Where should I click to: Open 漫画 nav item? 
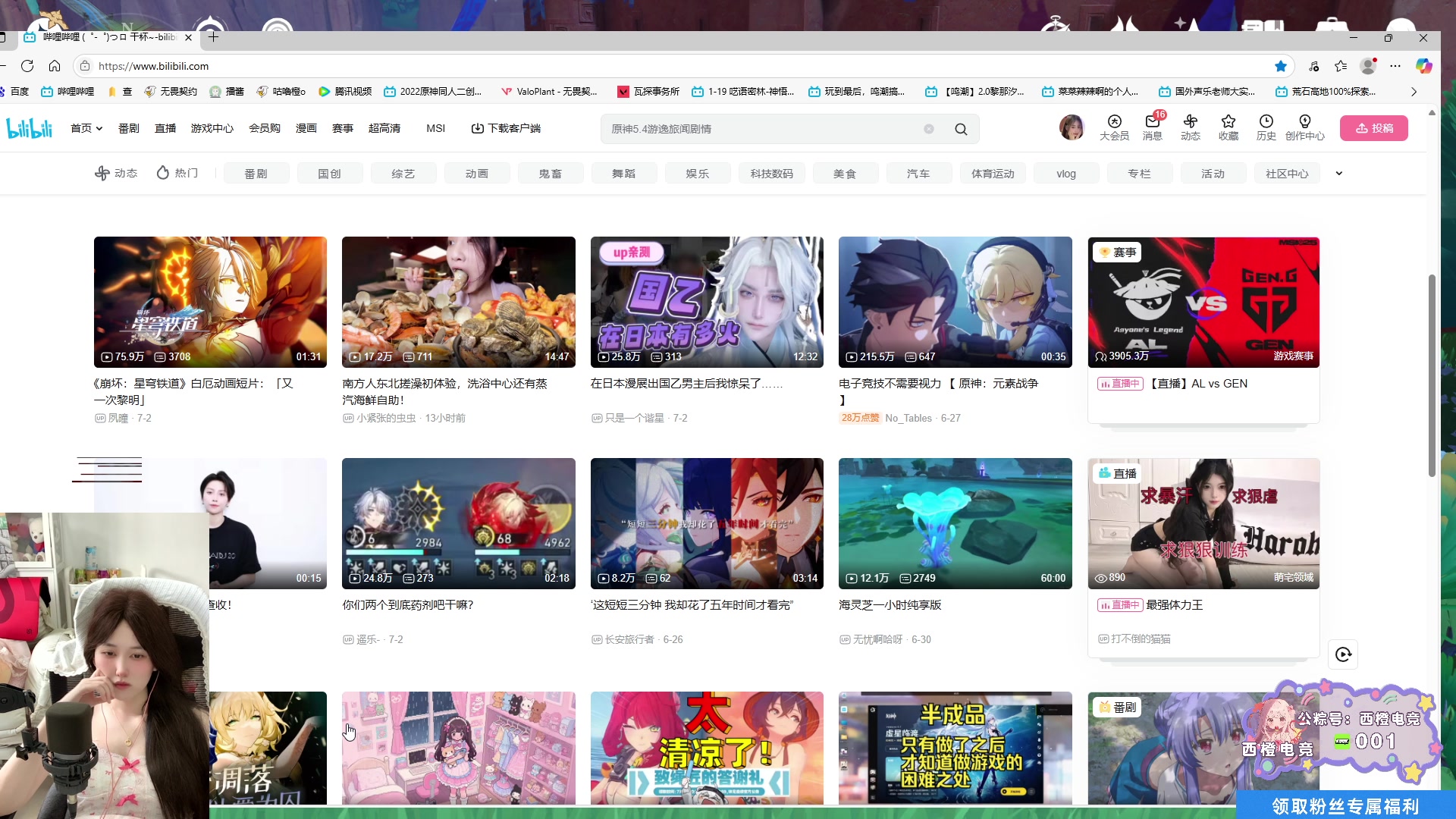(306, 128)
